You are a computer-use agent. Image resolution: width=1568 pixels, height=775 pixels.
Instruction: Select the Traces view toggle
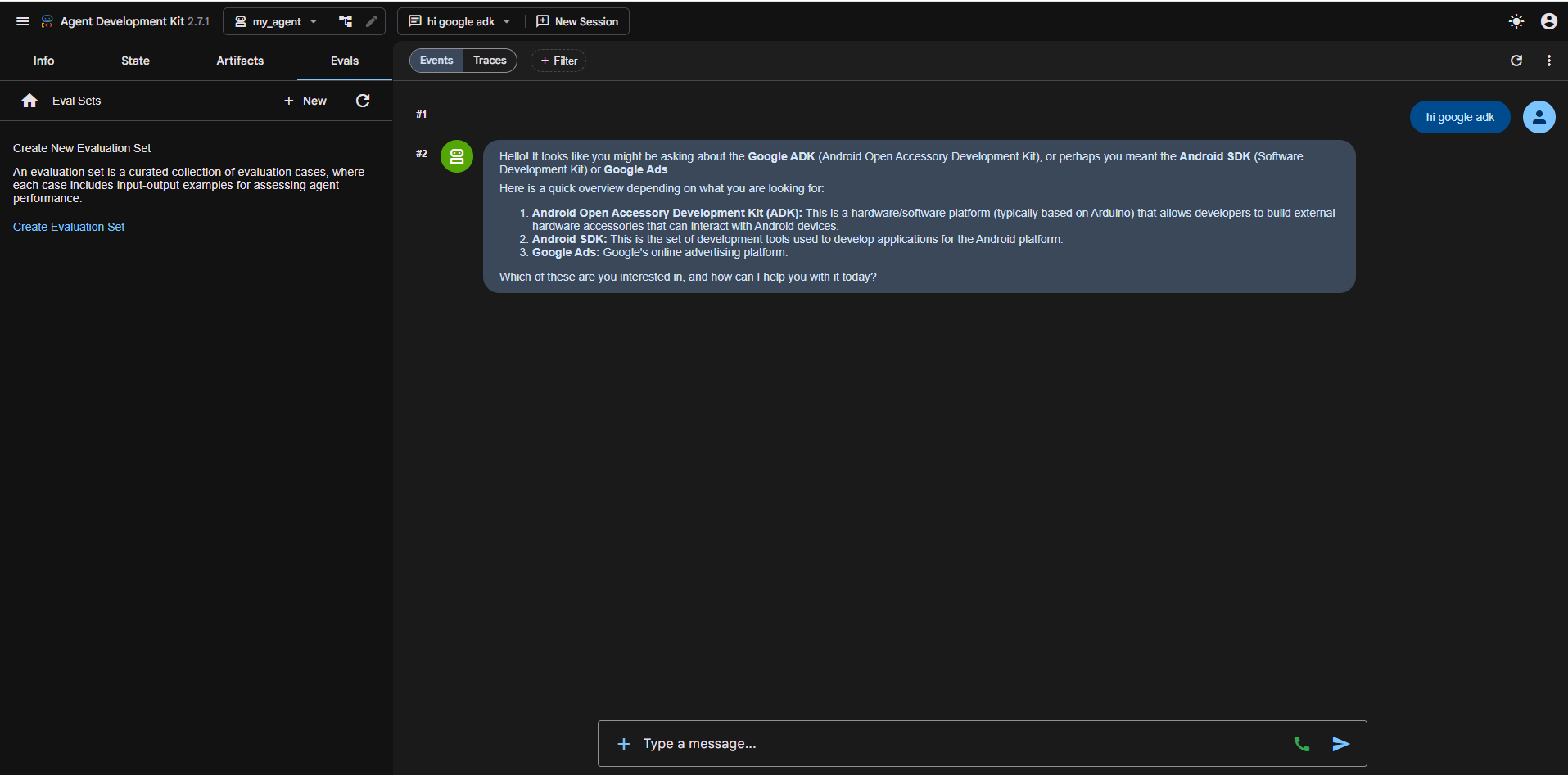pyautogui.click(x=490, y=61)
